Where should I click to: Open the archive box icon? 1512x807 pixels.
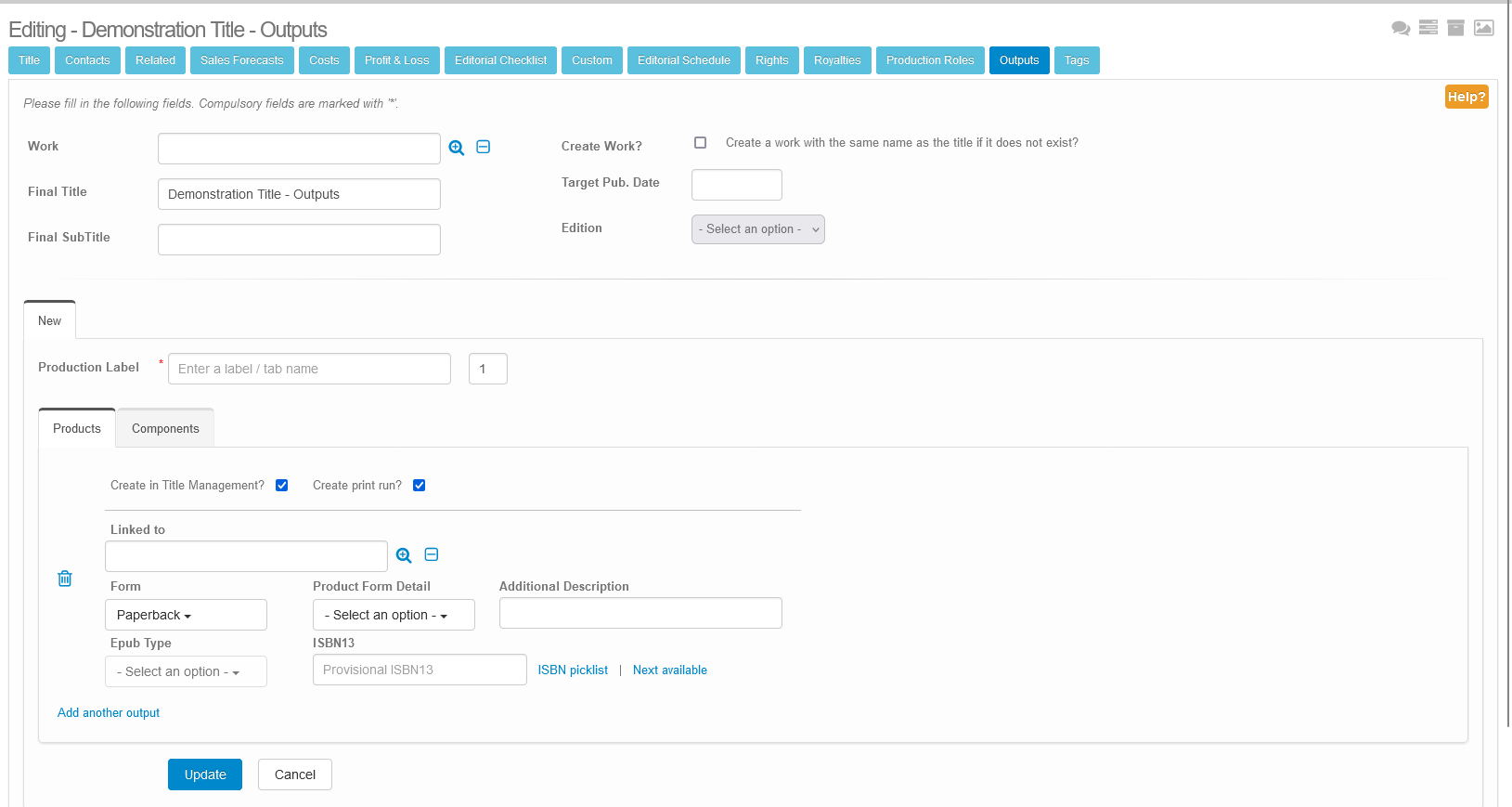1456,28
